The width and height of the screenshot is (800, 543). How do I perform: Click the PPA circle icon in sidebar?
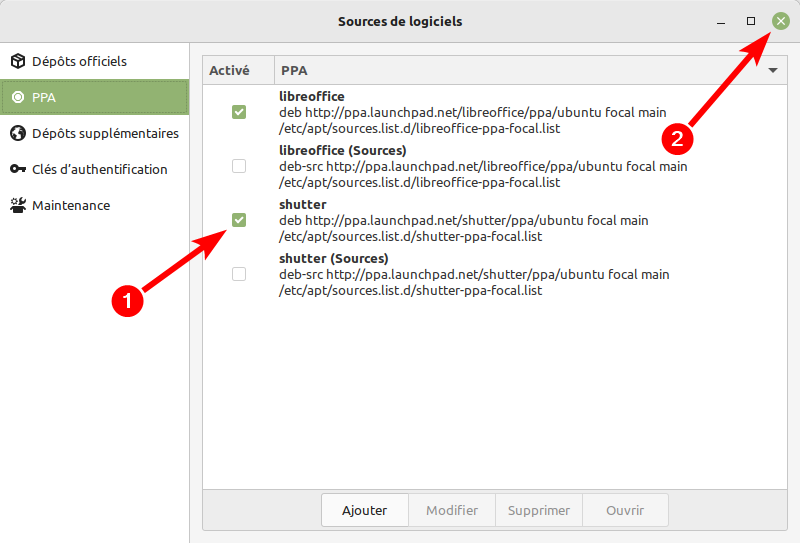18,97
